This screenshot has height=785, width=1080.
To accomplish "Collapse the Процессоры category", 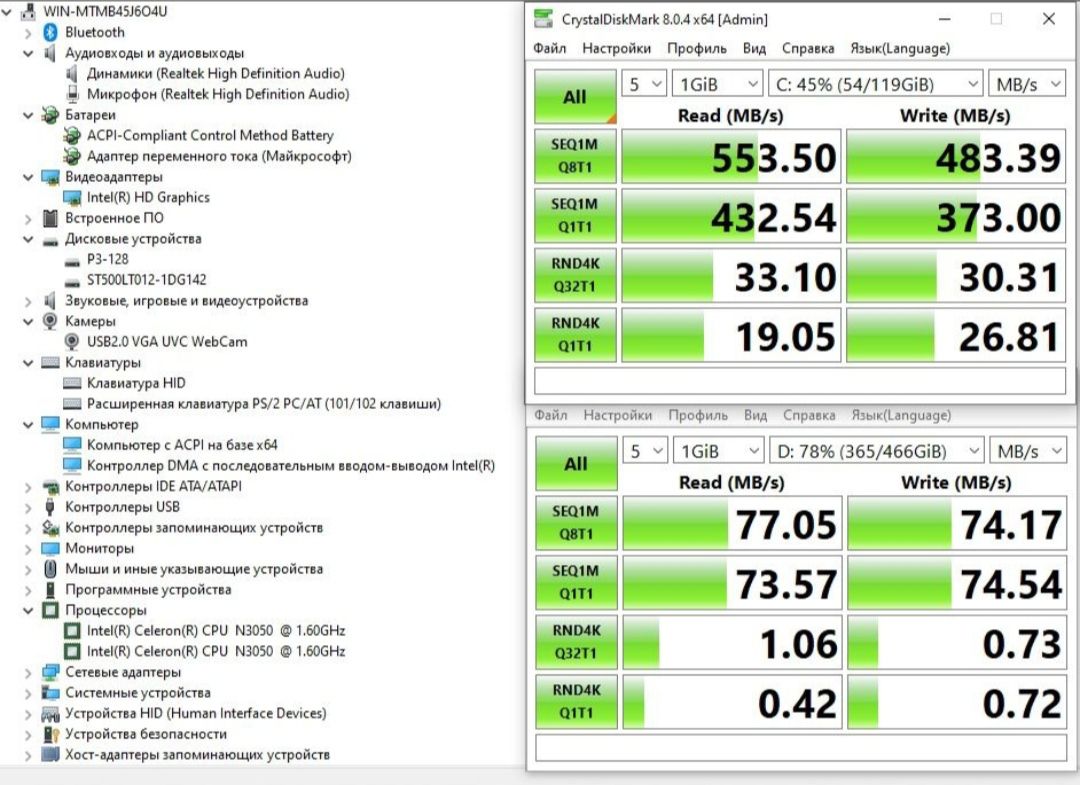I will (x=28, y=611).
